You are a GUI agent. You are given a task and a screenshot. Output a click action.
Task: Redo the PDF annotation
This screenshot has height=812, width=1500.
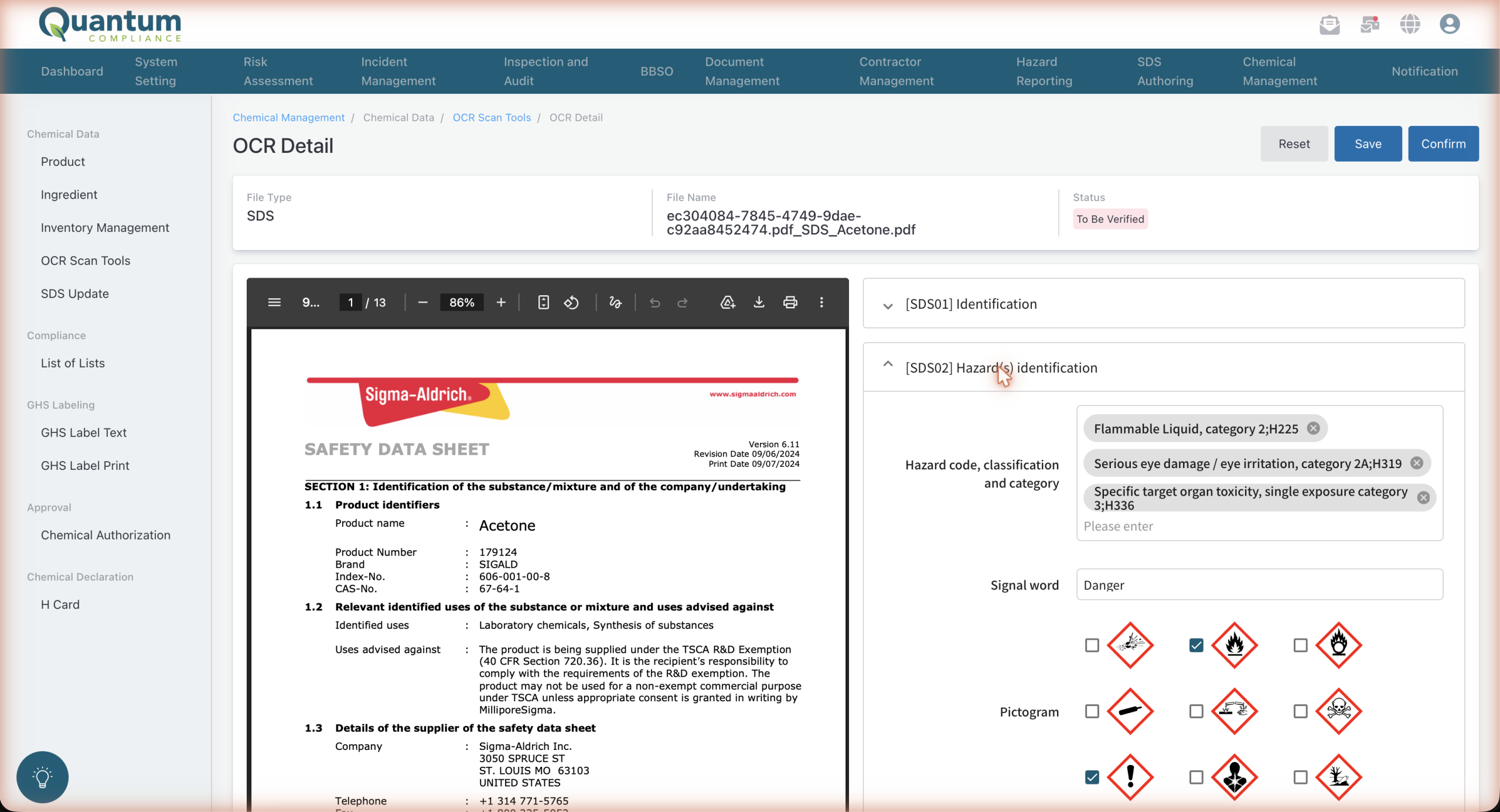(x=683, y=302)
